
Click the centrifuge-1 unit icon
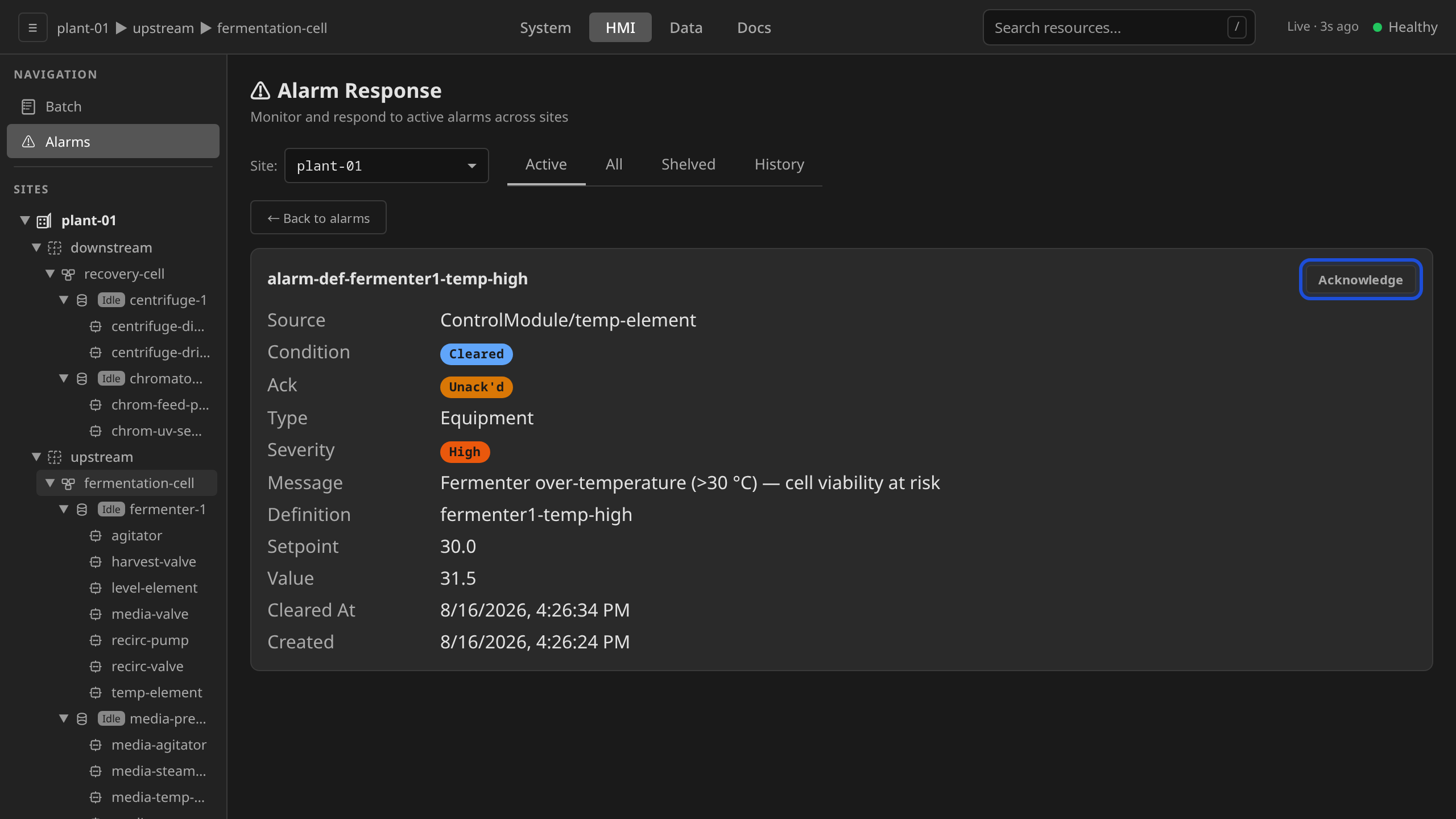pyautogui.click(x=82, y=300)
